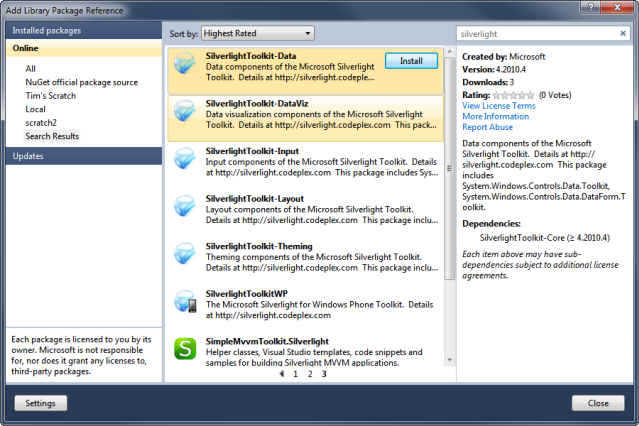Open the More Information link
This screenshot has width=639, height=426.
click(x=496, y=116)
